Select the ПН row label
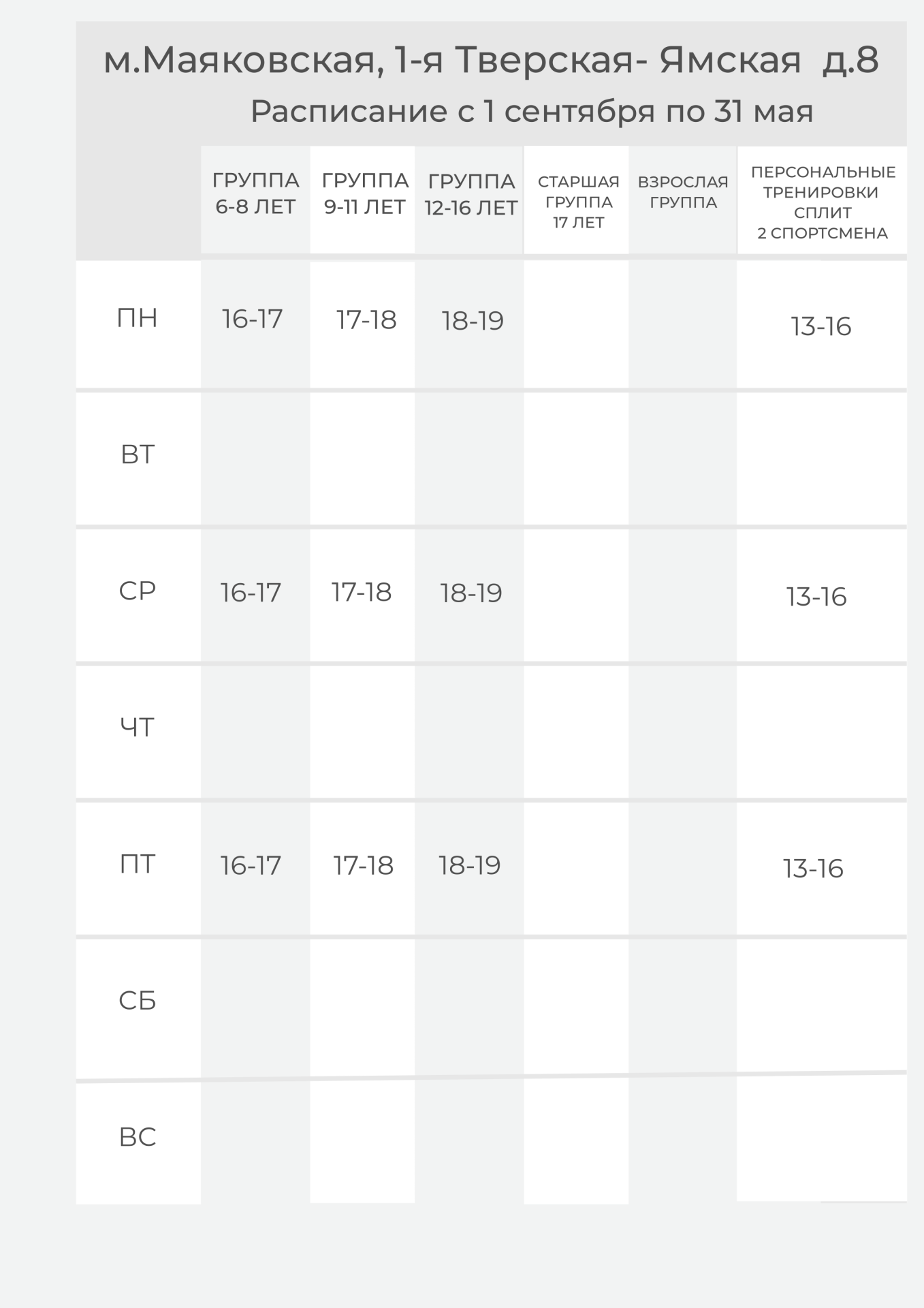The width and height of the screenshot is (924, 1308). click(138, 318)
